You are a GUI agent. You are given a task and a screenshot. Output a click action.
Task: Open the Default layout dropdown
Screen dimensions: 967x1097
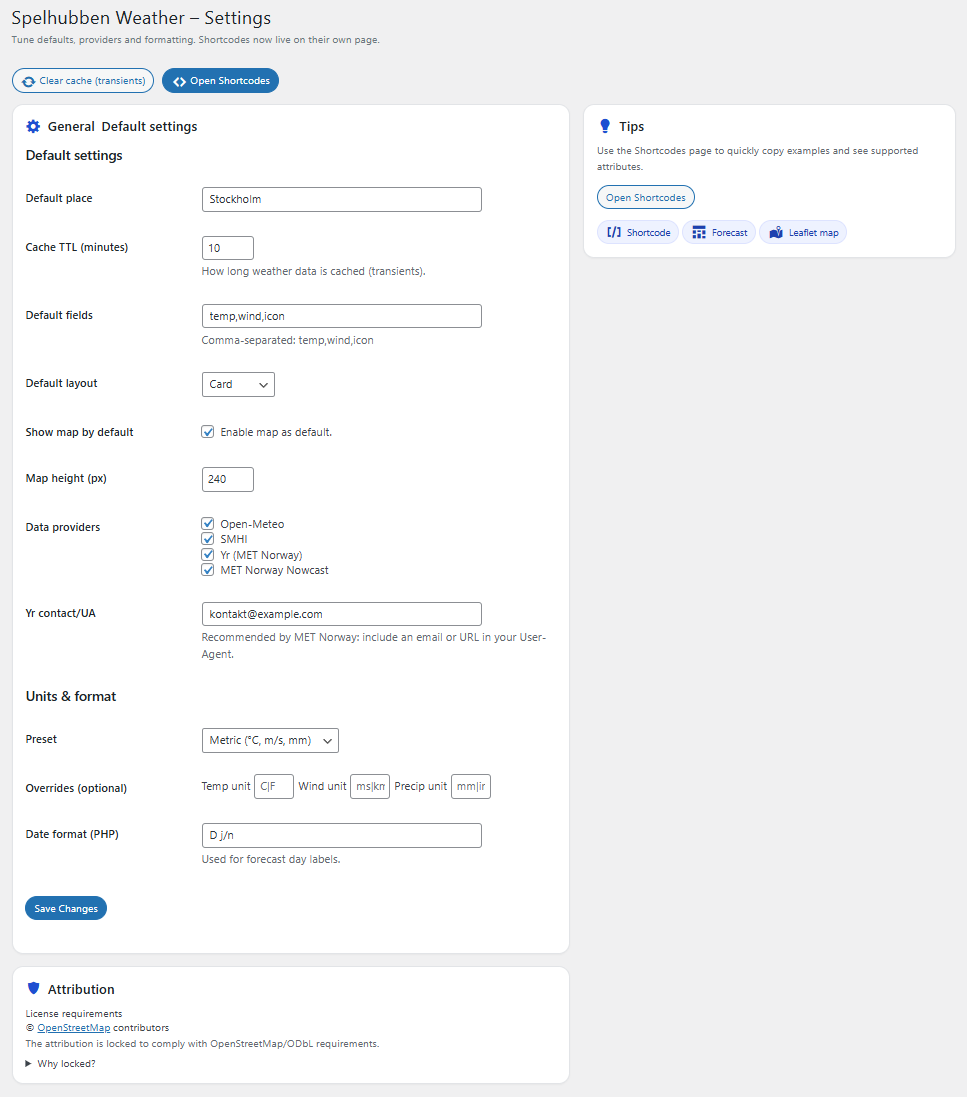(x=238, y=384)
